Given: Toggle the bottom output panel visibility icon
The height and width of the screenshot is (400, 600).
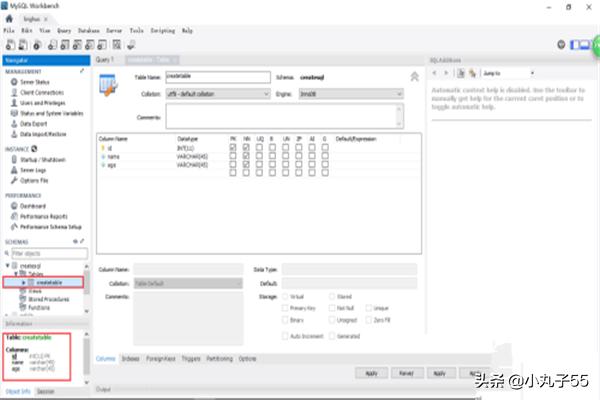Looking at the screenshot, I should click(585, 45).
